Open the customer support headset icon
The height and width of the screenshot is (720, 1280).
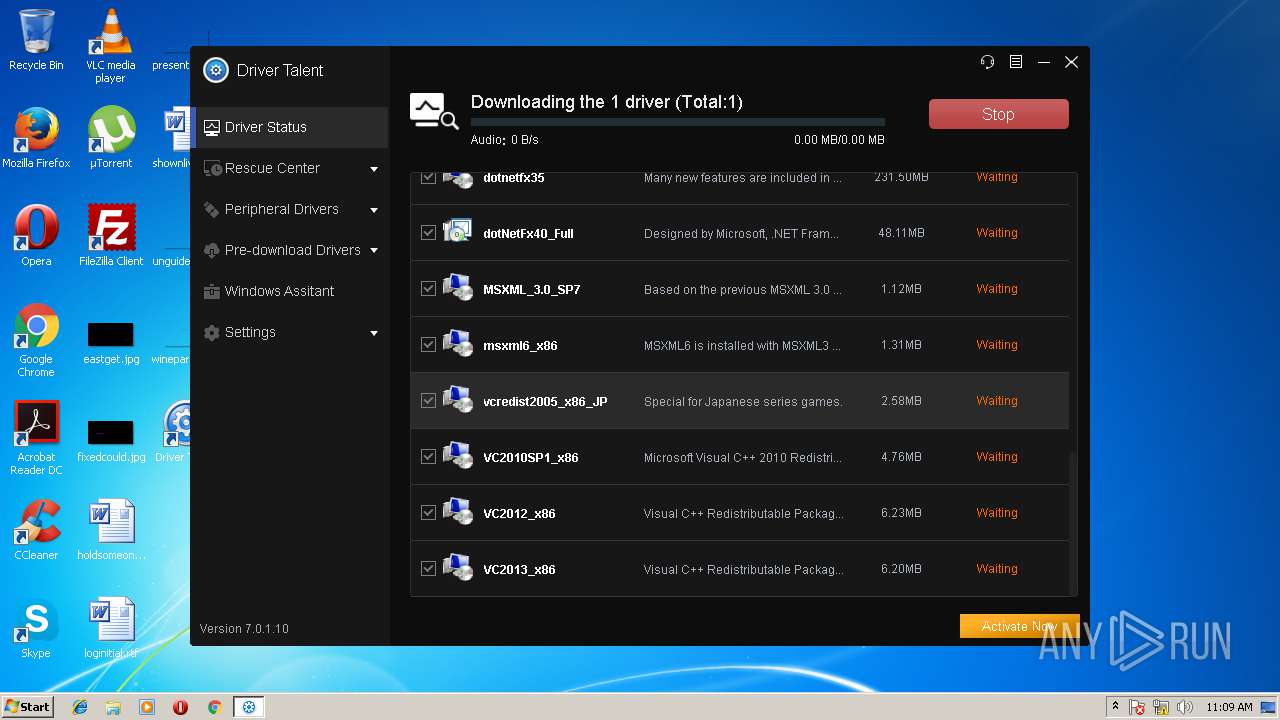988,62
